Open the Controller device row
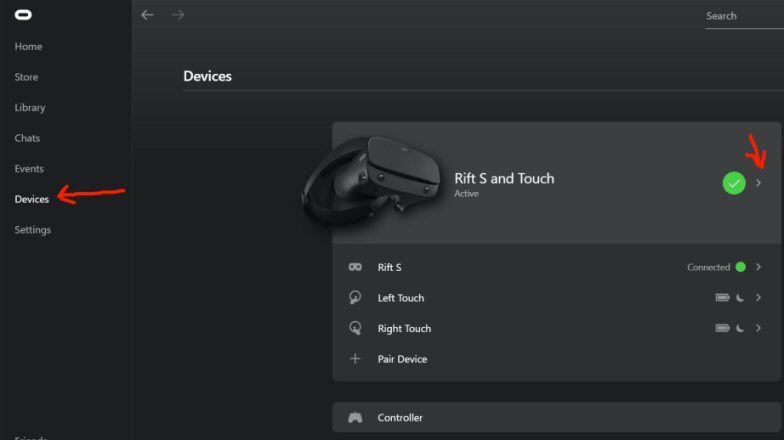The height and width of the screenshot is (440, 784). 556,418
